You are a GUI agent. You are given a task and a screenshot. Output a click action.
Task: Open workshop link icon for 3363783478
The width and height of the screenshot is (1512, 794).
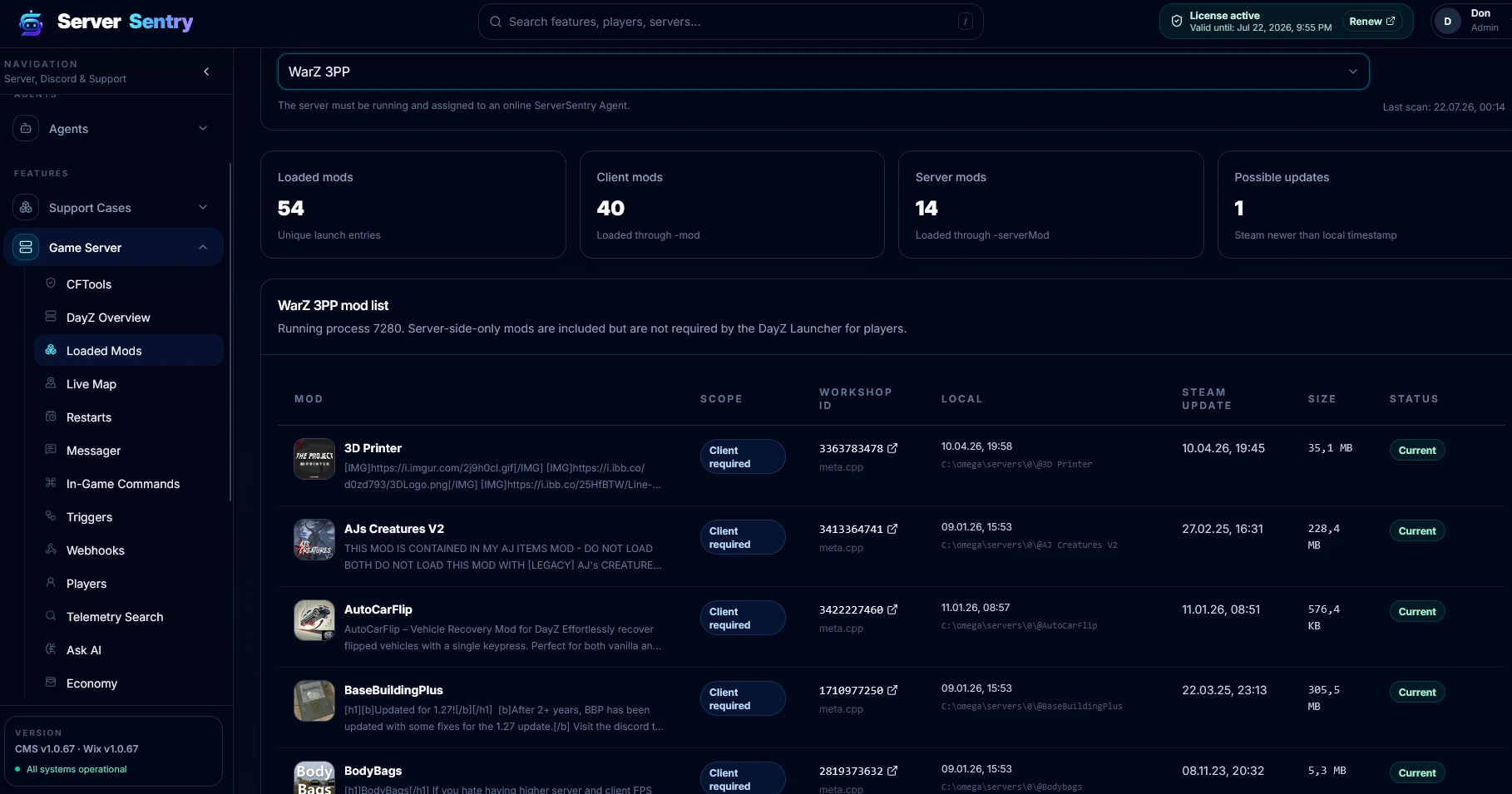(x=892, y=448)
